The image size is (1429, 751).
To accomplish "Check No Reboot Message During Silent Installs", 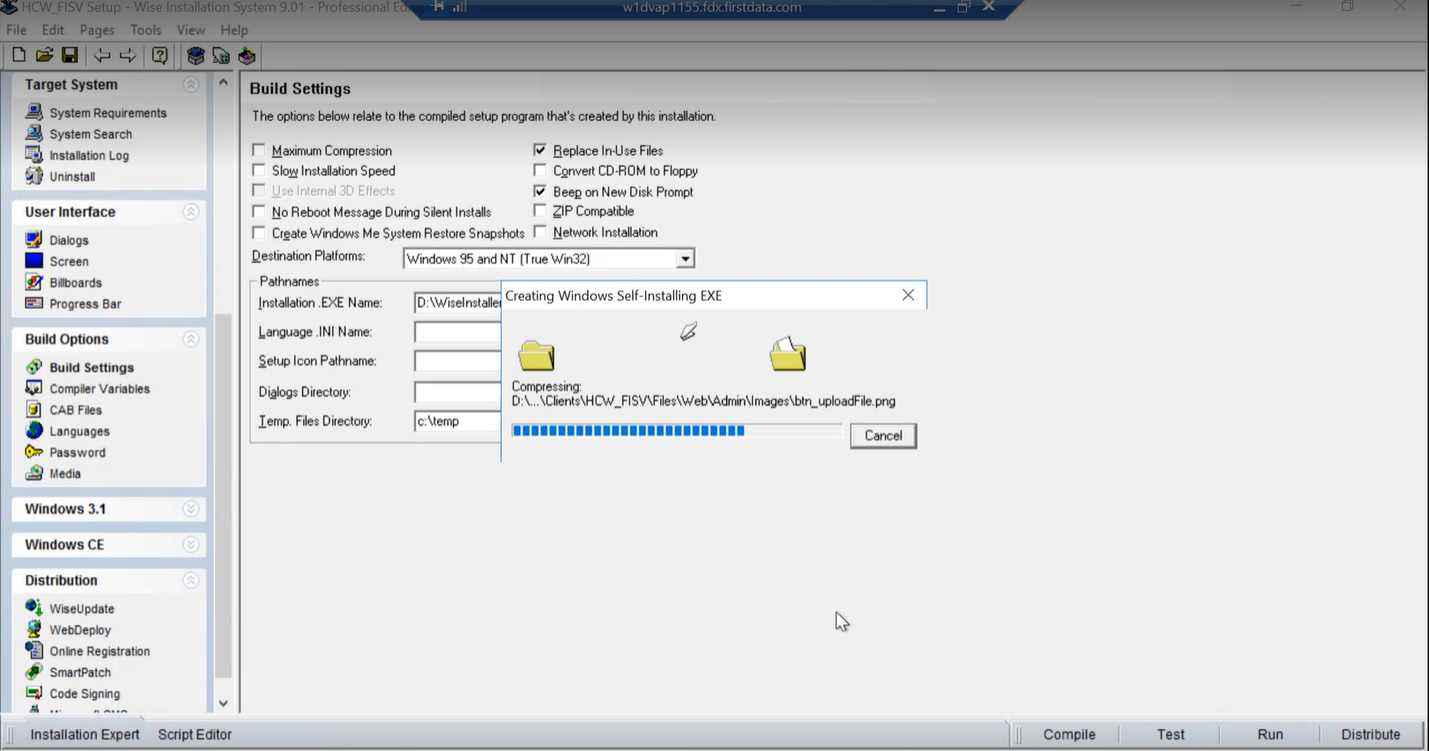I will tap(259, 212).
